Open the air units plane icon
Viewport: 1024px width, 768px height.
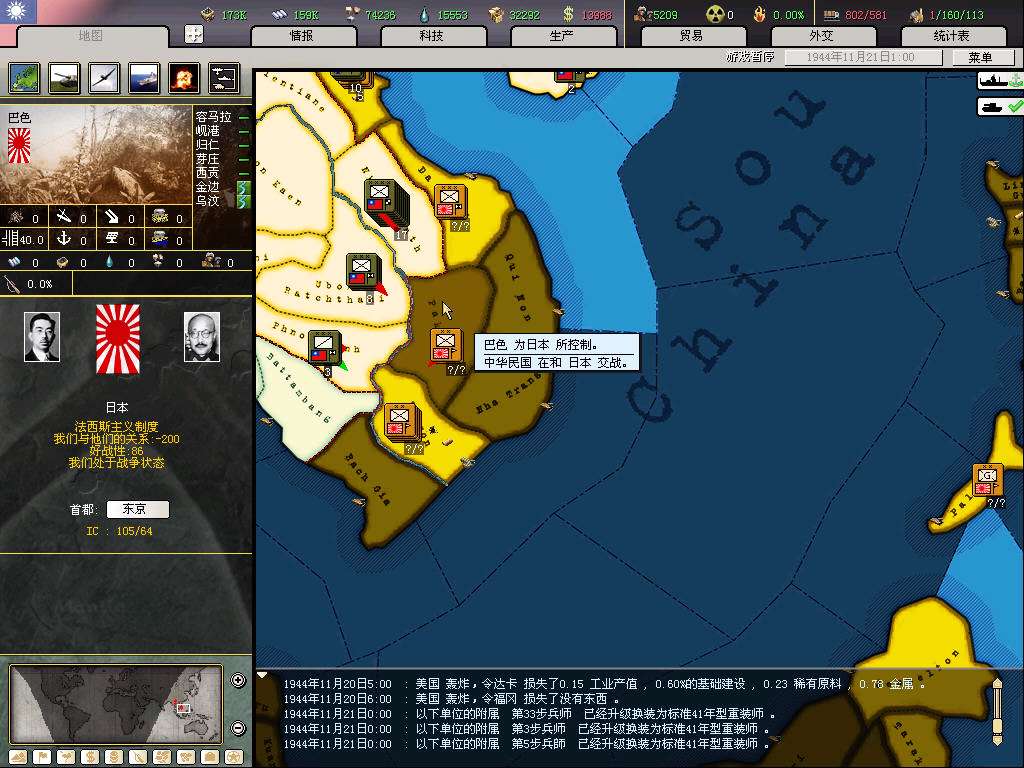104,78
